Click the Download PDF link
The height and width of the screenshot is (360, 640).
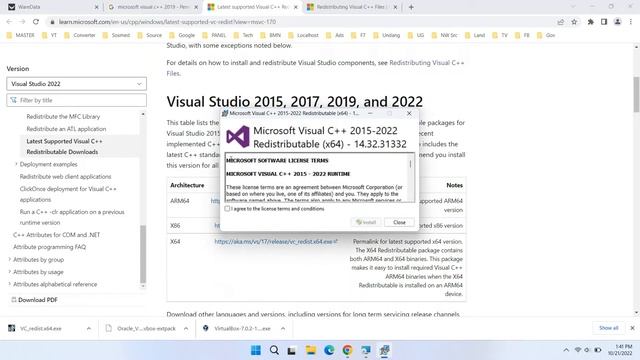(x=34, y=300)
